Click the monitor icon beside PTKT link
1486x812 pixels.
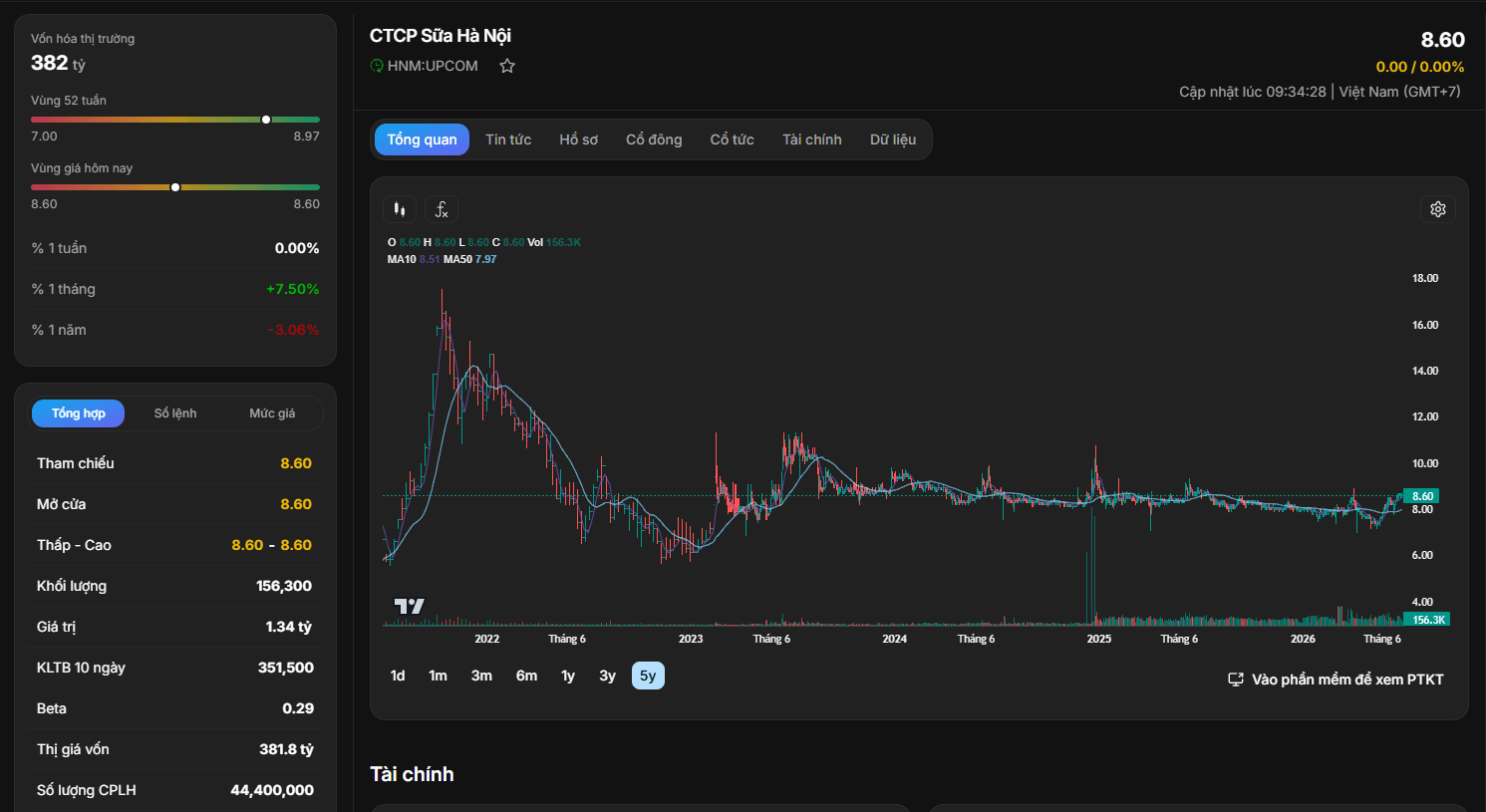(1236, 679)
